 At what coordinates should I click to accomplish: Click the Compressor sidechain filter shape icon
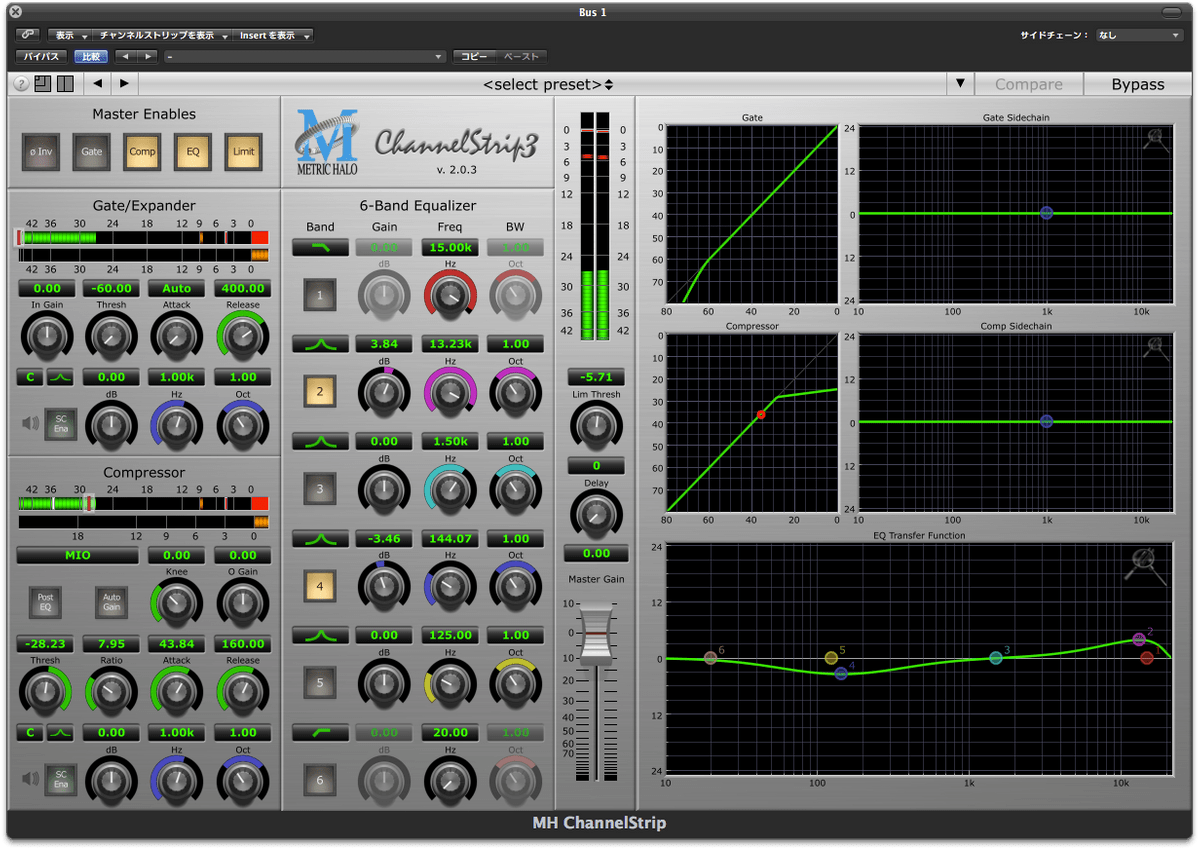click(x=61, y=732)
